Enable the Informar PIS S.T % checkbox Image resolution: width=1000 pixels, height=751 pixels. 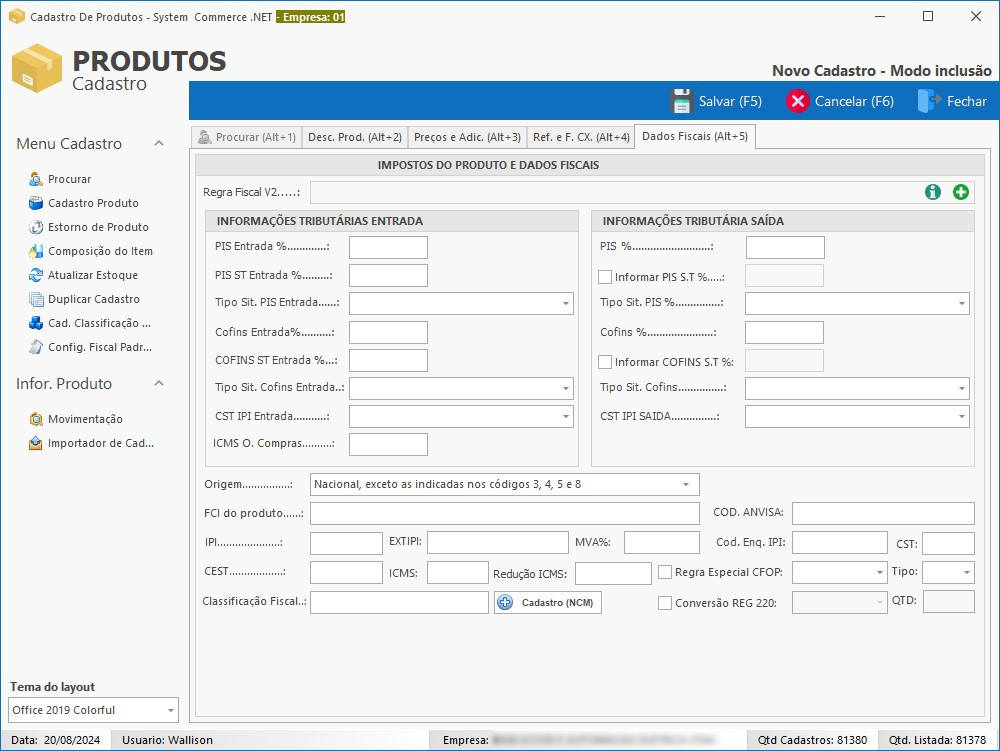pyautogui.click(x=605, y=277)
